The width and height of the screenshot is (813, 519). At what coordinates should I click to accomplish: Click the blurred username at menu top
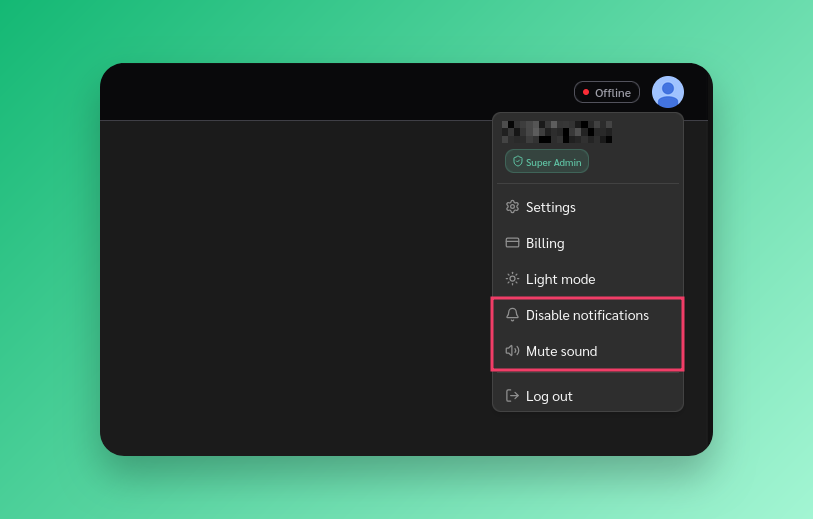[557, 132]
